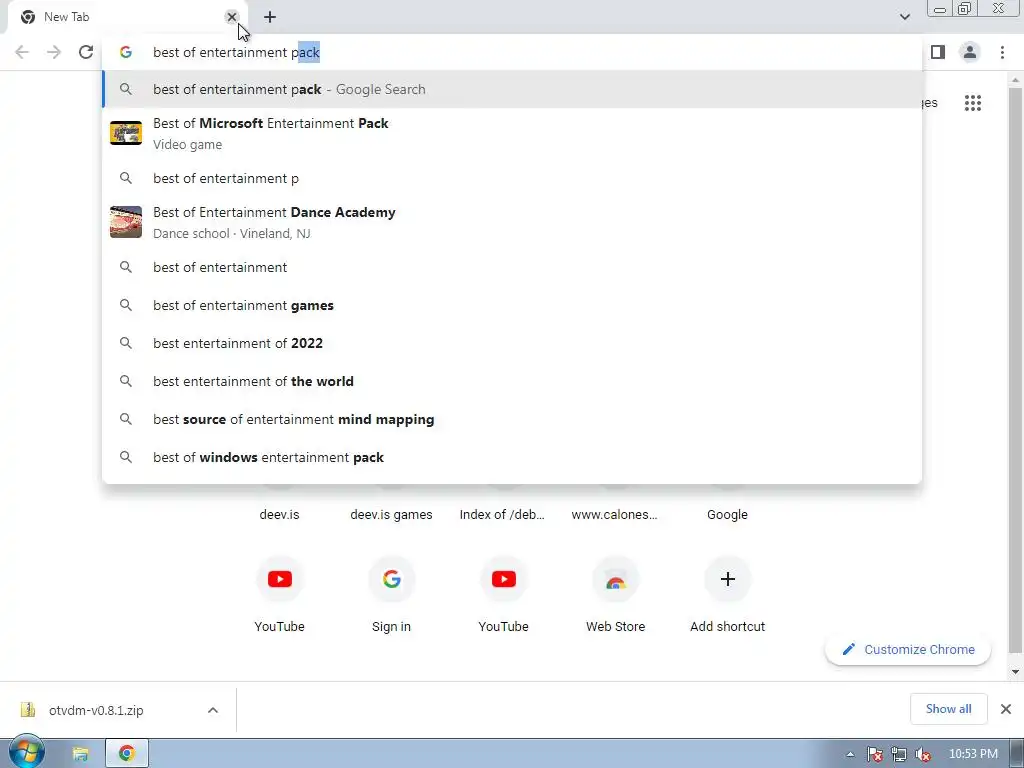This screenshot has height=768, width=1024.
Task: Select 'best of entertainment p' suggestion
Action: 512,178
